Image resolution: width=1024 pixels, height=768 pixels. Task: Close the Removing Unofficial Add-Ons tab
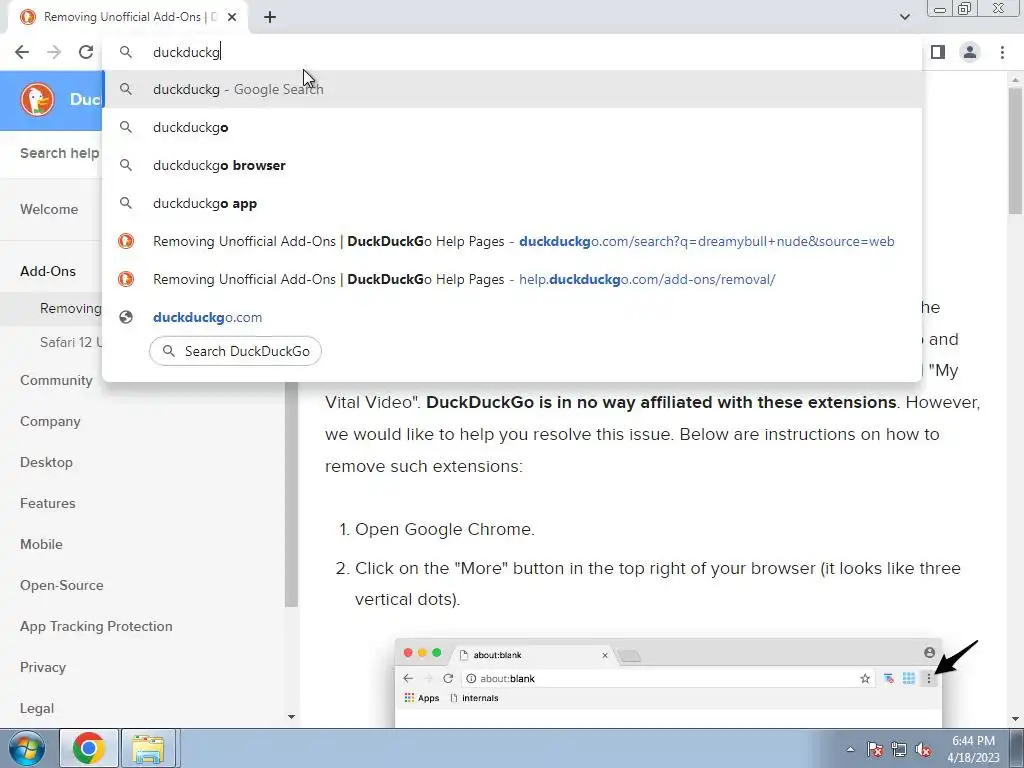pos(232,17)
